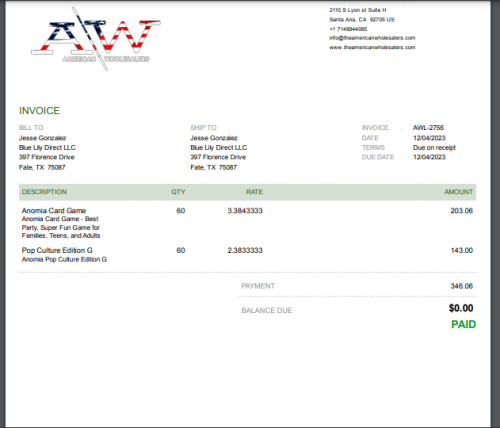Open the info@theamericanwholesalers.com email link

(x=372, y=38)
